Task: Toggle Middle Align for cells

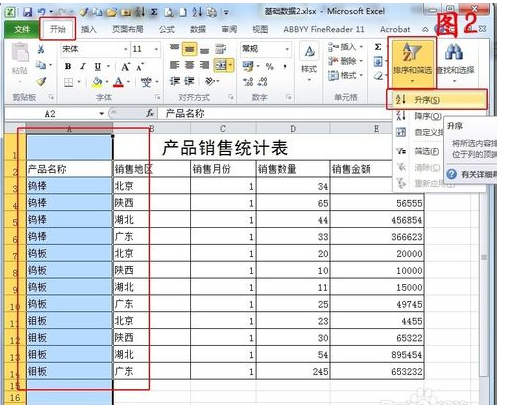Action: [x=189, y=49]
